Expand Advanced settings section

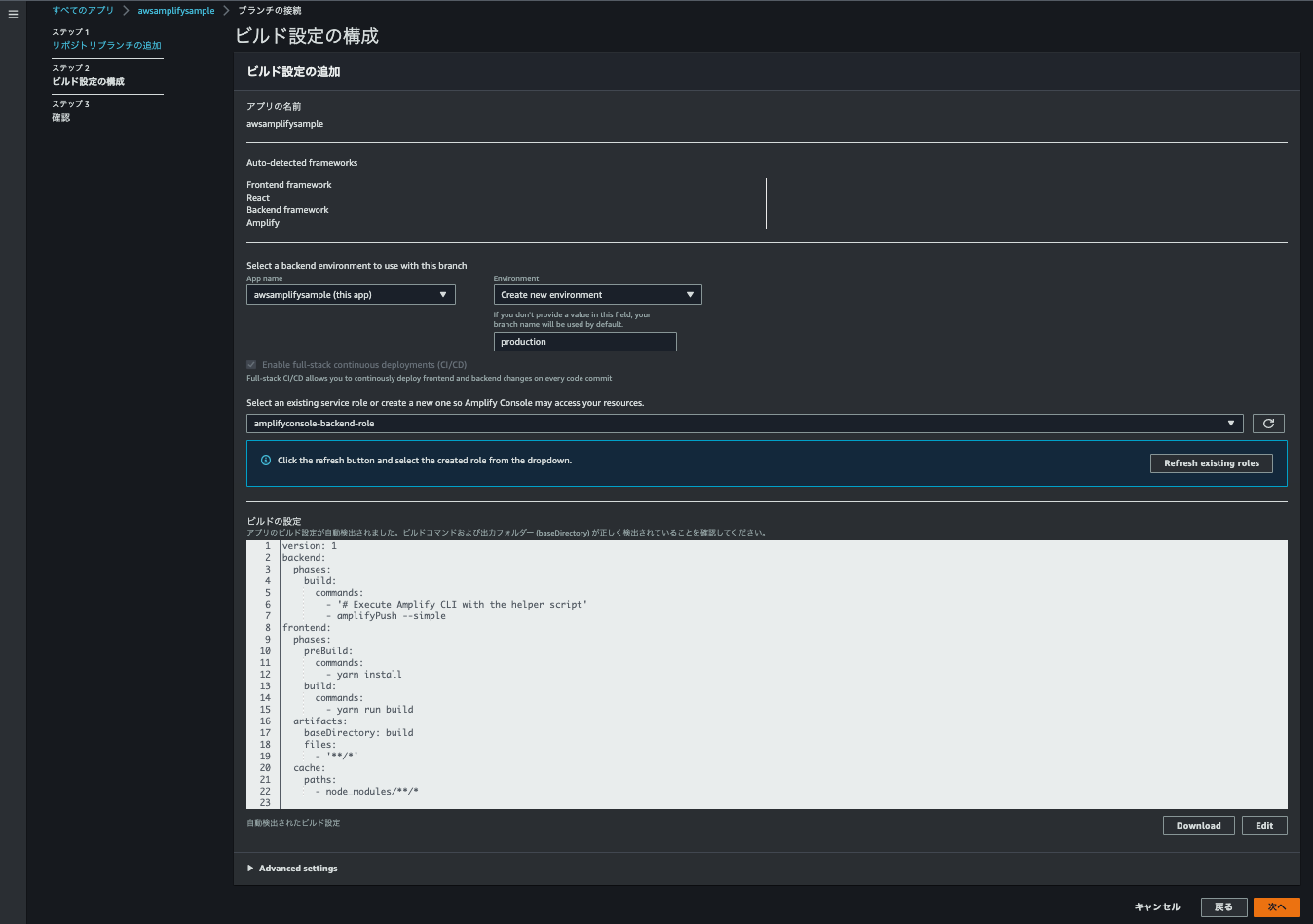[x=292, y=869]
